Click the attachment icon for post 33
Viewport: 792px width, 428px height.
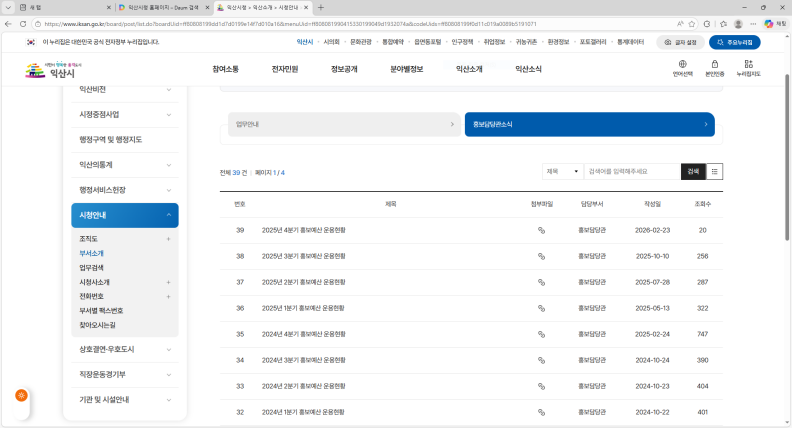(x=541, y=387)
